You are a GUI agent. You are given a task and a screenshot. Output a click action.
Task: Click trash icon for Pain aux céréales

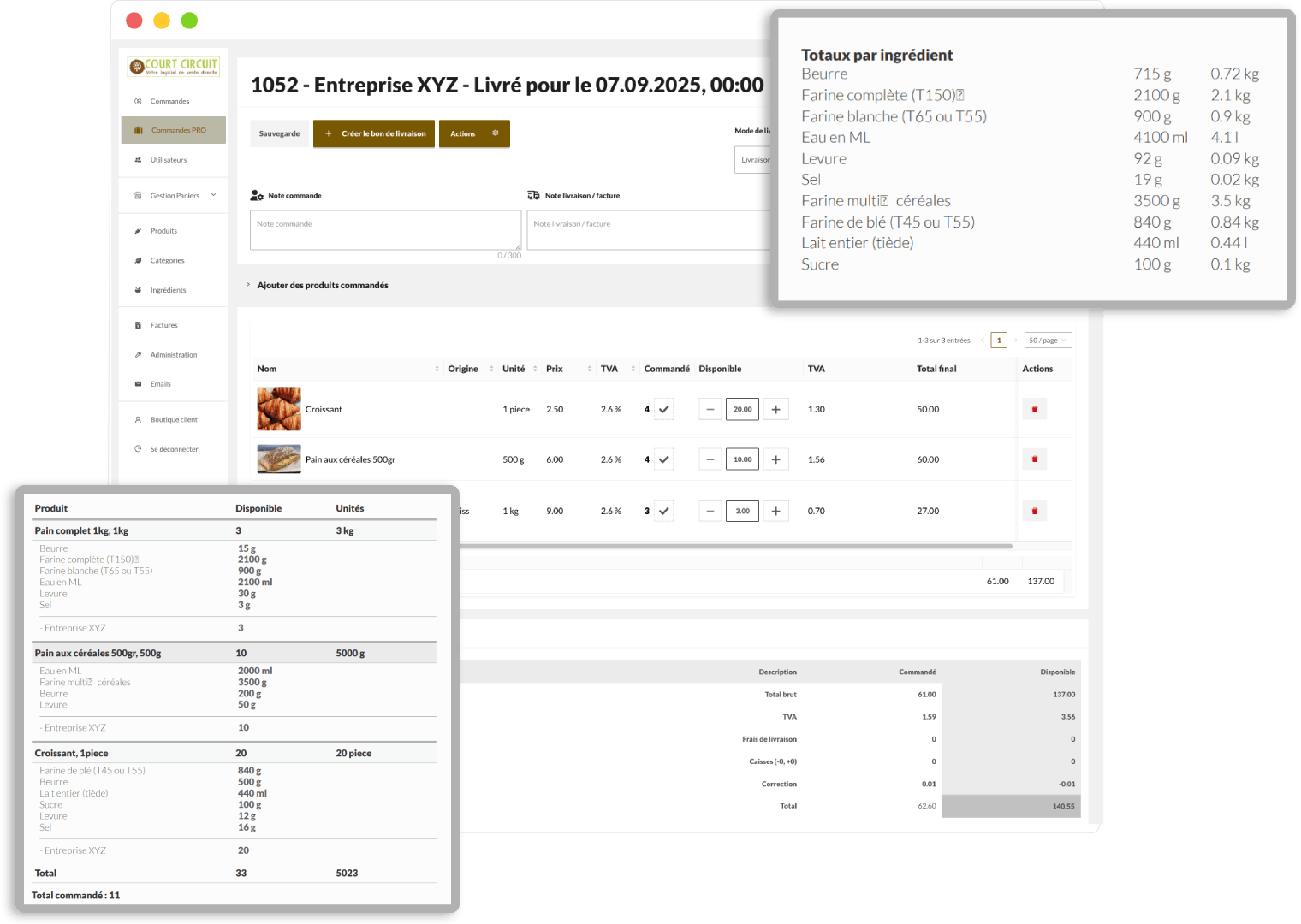pos(1034,459)
